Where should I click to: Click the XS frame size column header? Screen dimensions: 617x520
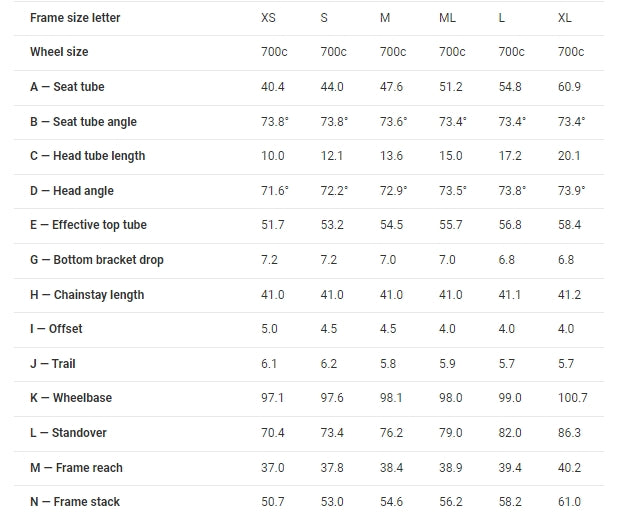pyautogui.click(x=269, y=18)
